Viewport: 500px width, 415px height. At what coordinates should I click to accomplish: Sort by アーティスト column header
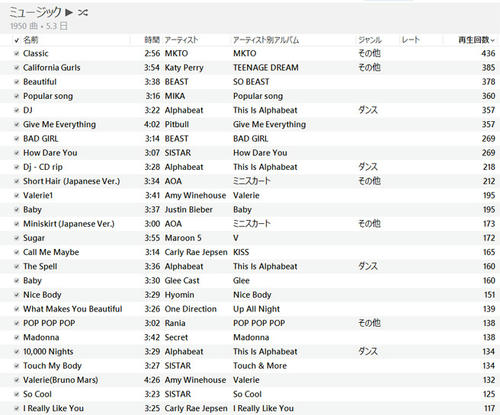point(181,40)
